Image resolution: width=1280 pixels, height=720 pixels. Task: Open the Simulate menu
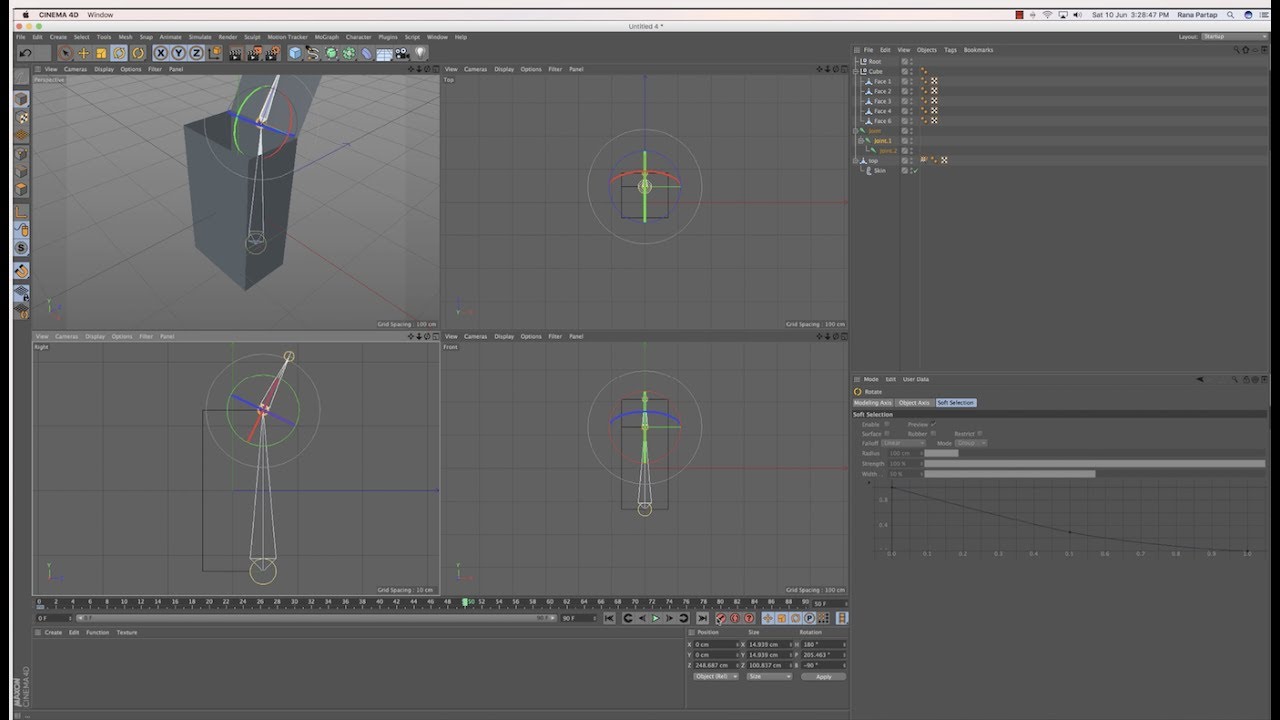point(200,37)
